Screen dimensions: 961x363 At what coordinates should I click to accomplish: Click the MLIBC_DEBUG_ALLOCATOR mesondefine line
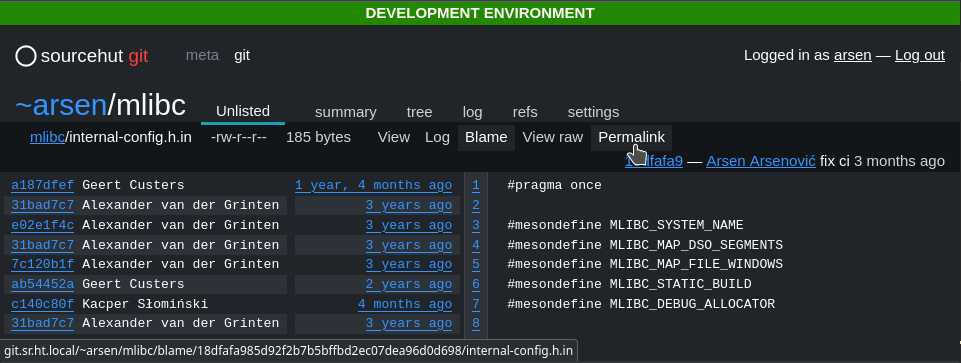click(641, 304)
